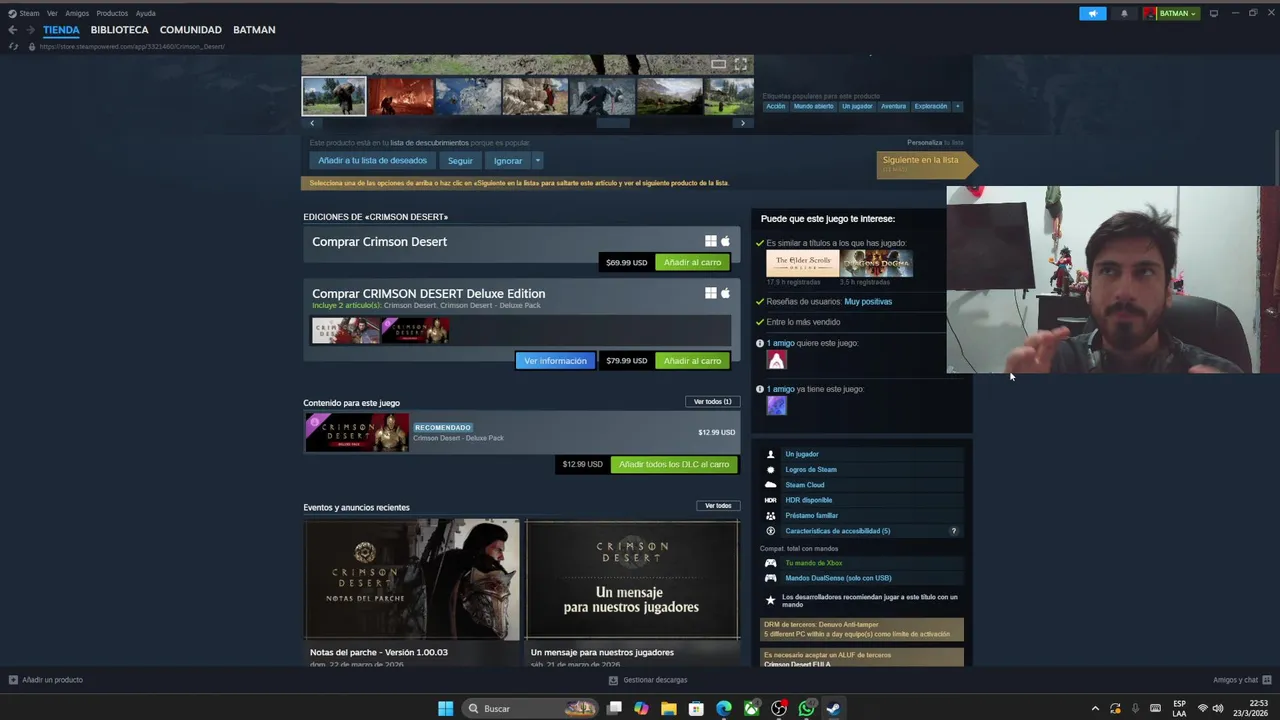Open the BATMAN profile tab
The width and height of the screenshot is (1280, 720).
254,30
